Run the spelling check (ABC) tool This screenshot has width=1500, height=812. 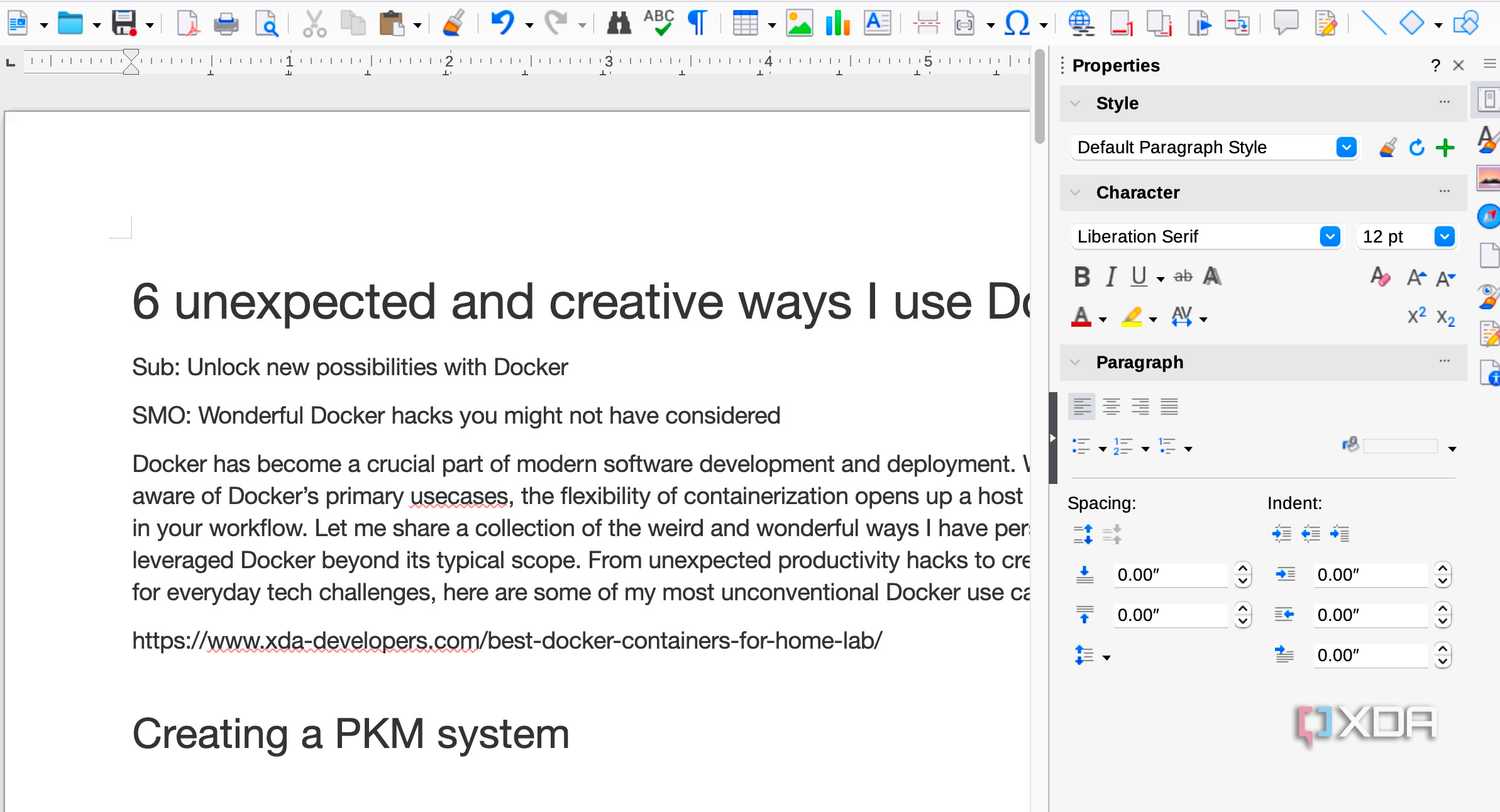pos(658,22)
